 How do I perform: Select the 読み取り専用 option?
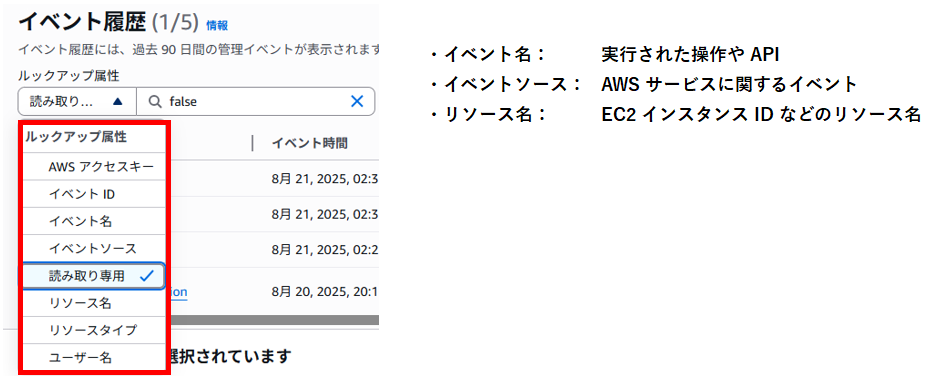pos(94,276)
